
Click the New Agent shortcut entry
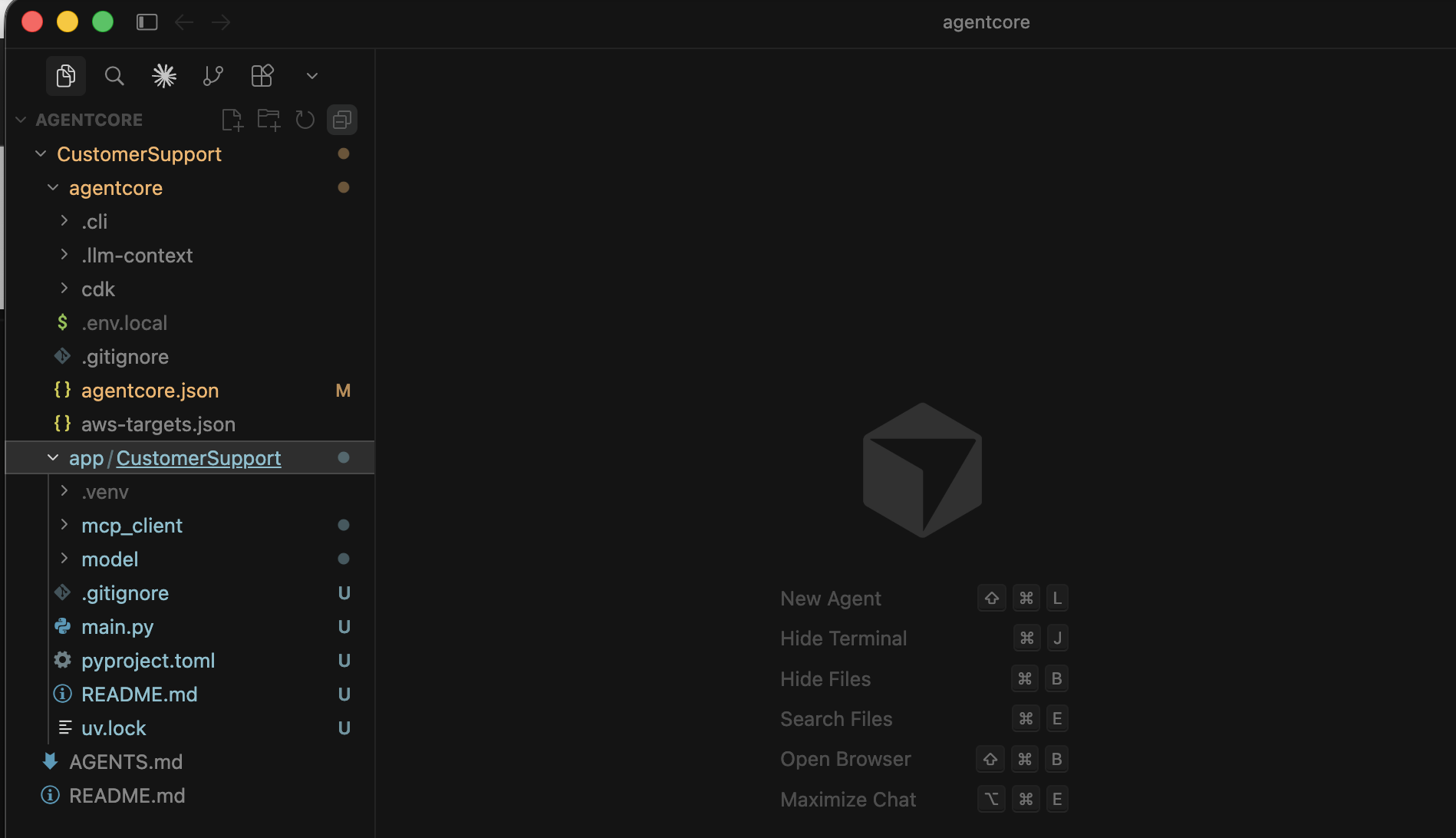(x=831, y=599)
